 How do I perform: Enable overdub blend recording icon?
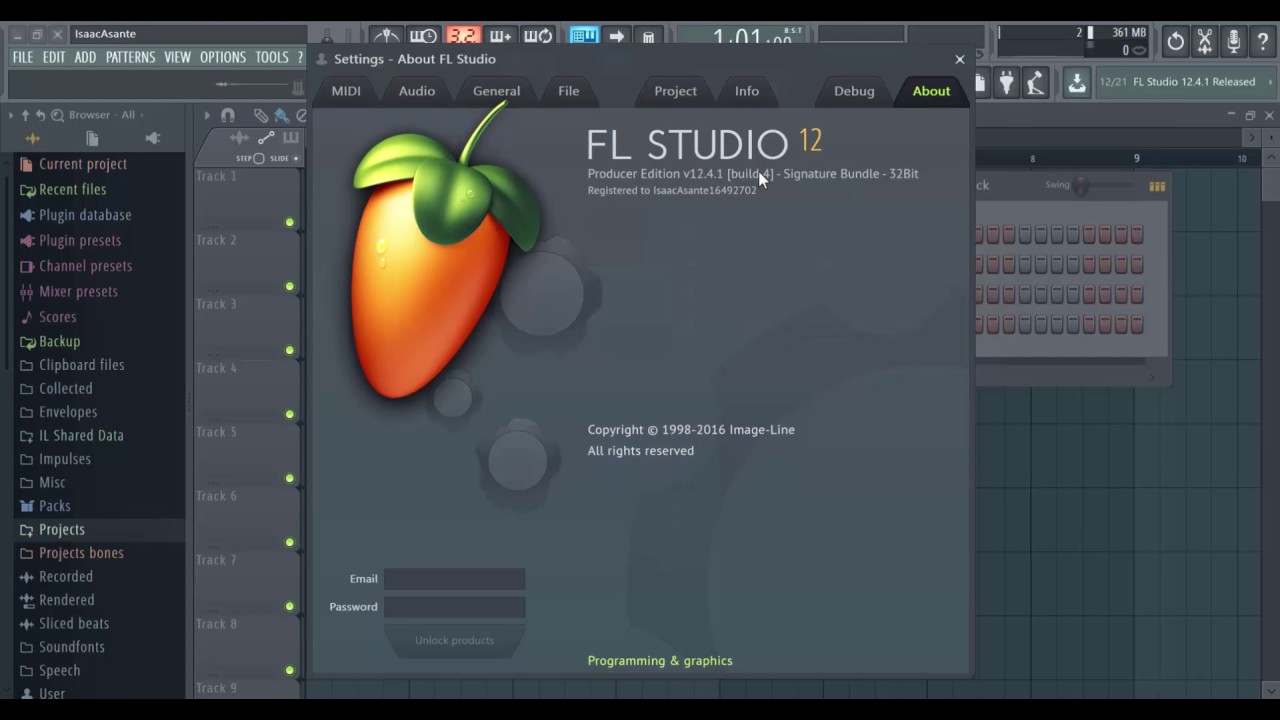[500, 37]
